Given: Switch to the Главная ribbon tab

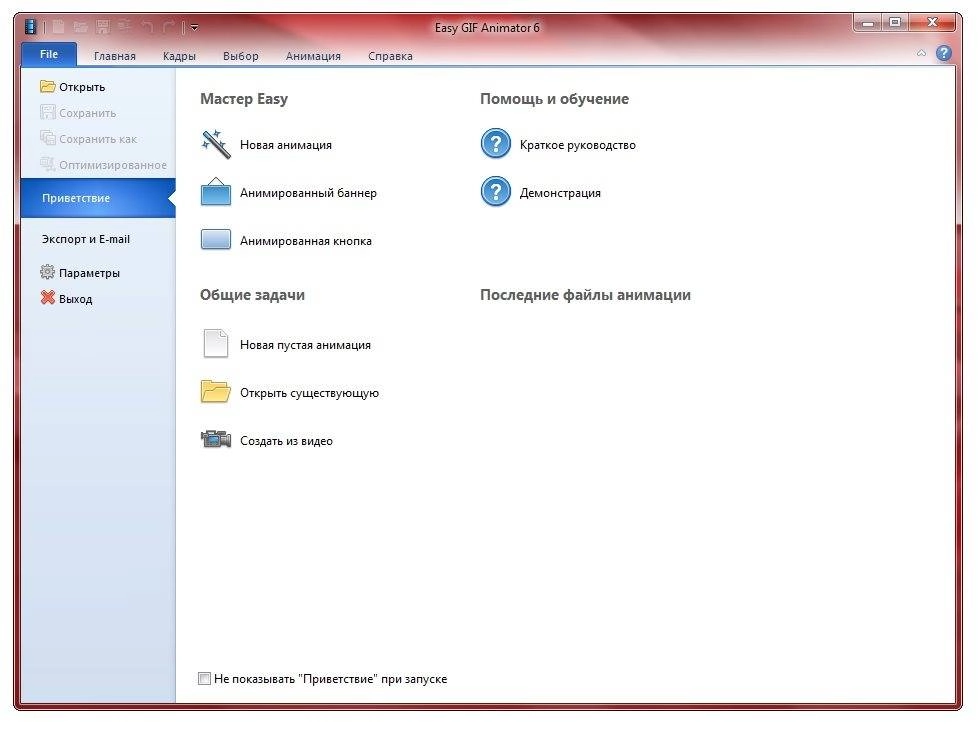Looking at the screenshot, I should click(x=114, y=56).
